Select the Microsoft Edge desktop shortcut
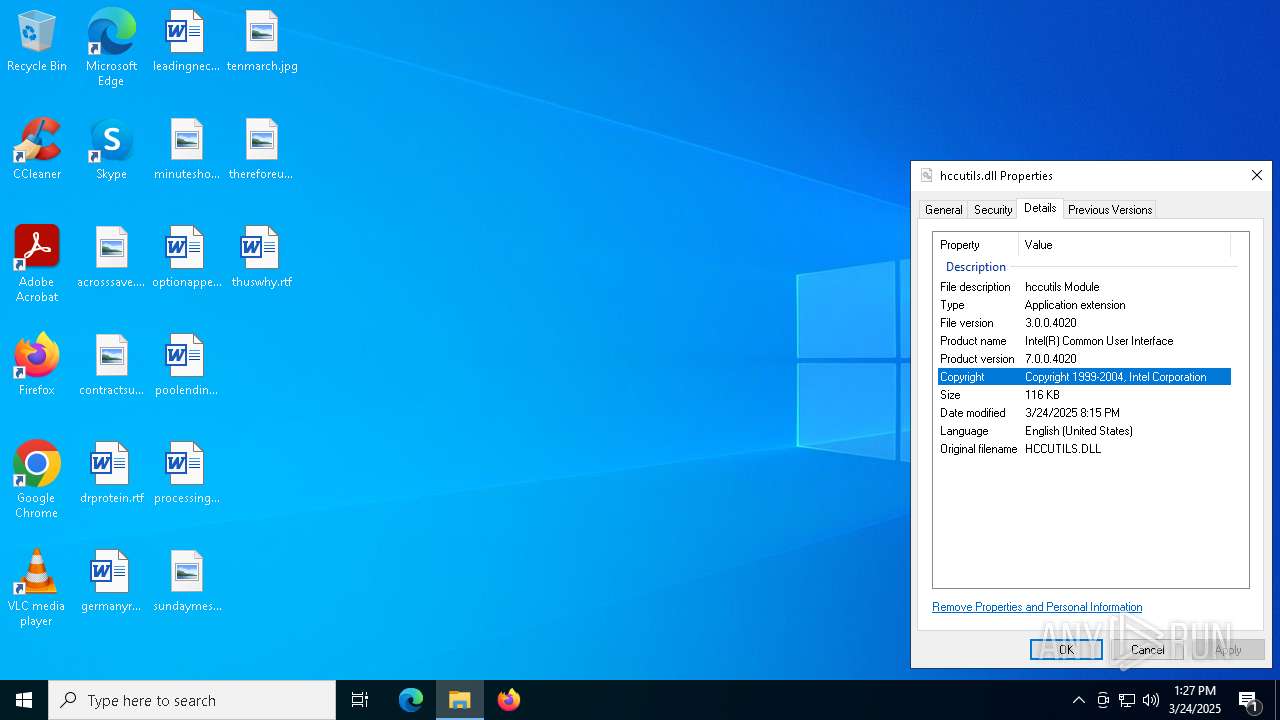Image resolution: width=1280 pixels, height=720 pixels. tap(111, 48)
